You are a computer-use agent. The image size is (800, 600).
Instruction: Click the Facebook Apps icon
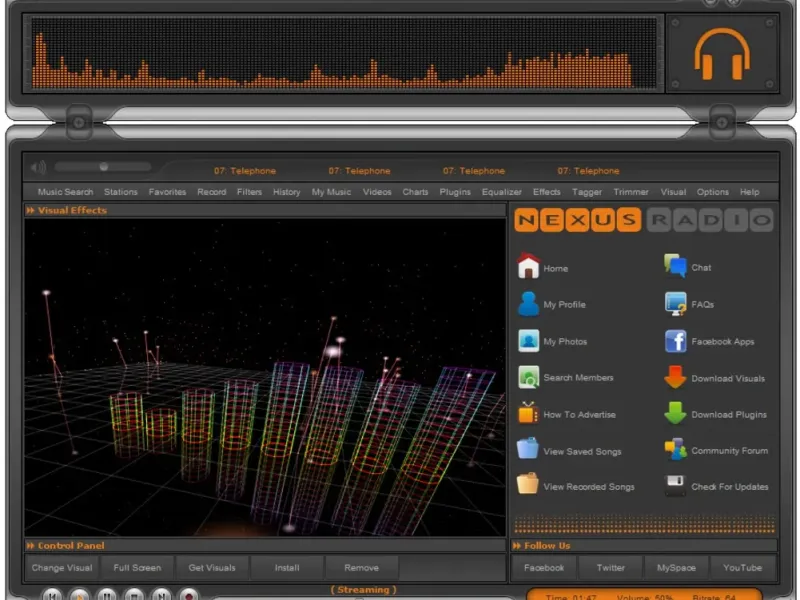pos(676,341)
